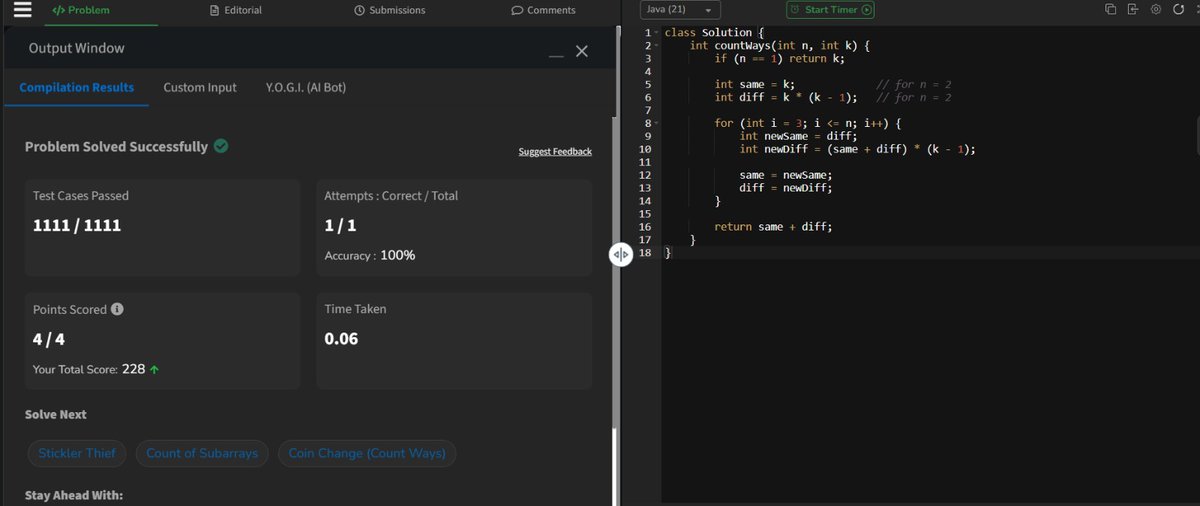
Task: Close the Output Window
Action: tap(582, 51)
